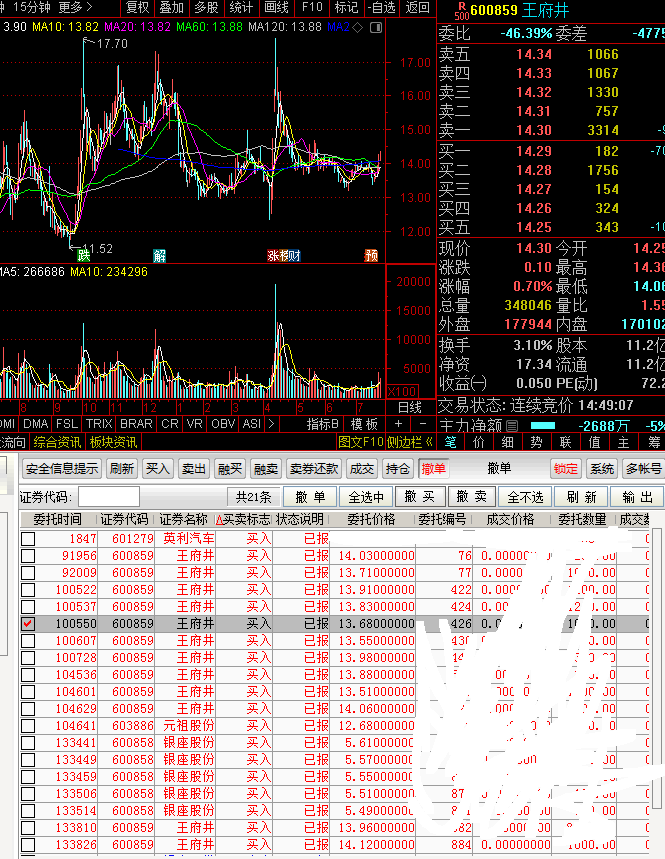Open the 模板 template menu
This screenshot has height=859, width=665.
(364, 423)
